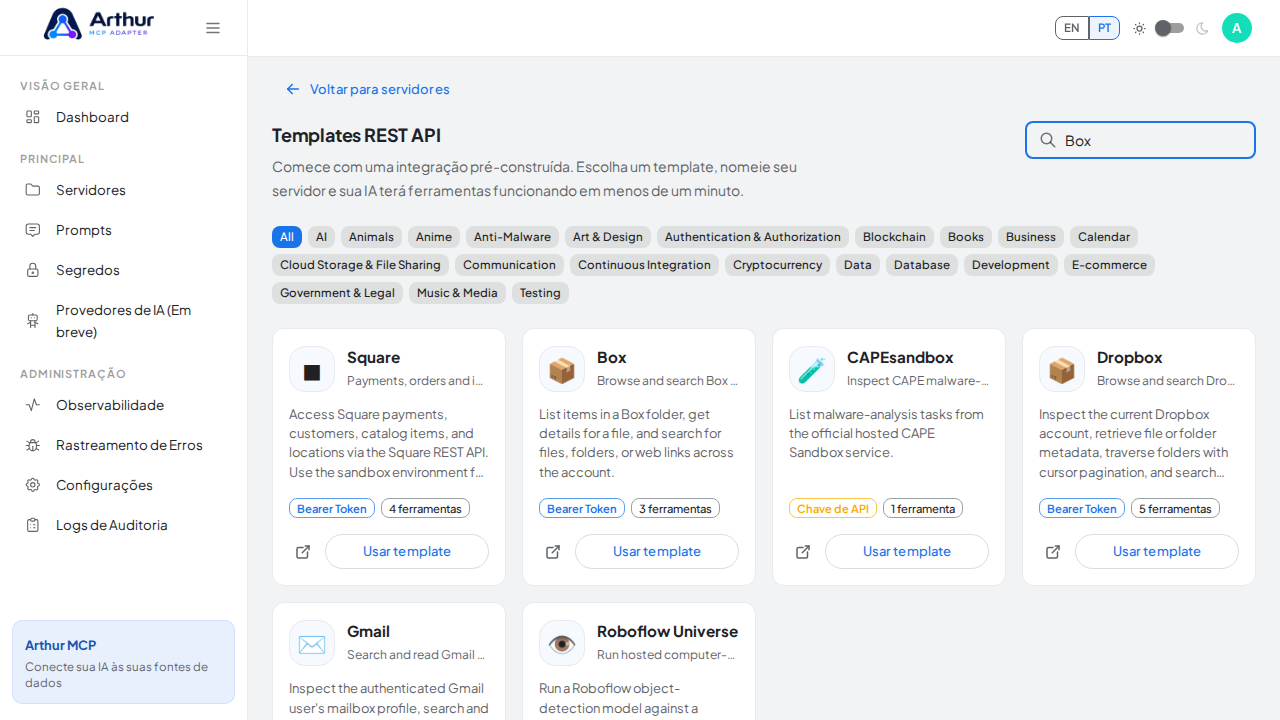
Task: Click the Arthur MCP Adapter logo
Action: tap(99, 24)
